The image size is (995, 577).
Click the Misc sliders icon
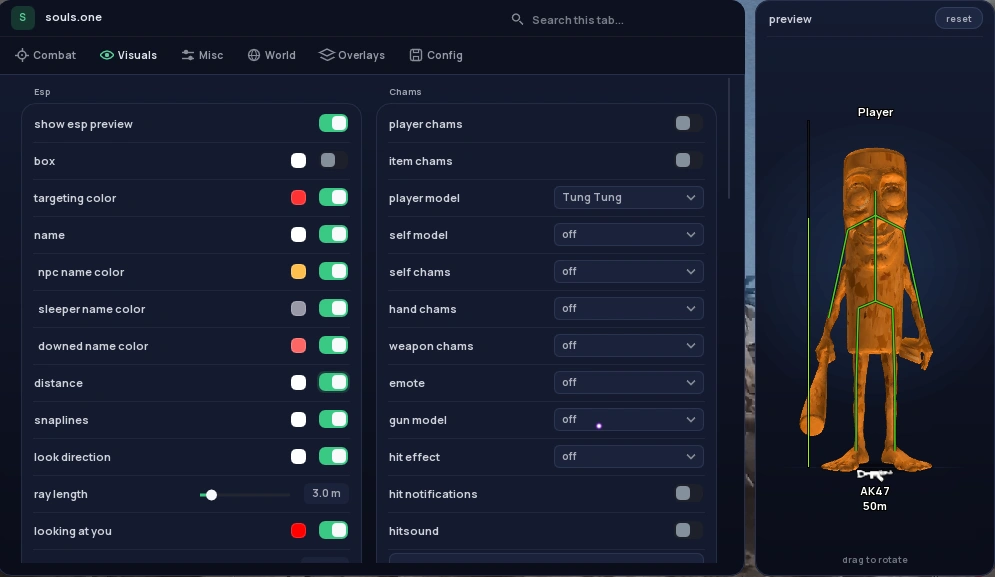[x=188, y=55]
